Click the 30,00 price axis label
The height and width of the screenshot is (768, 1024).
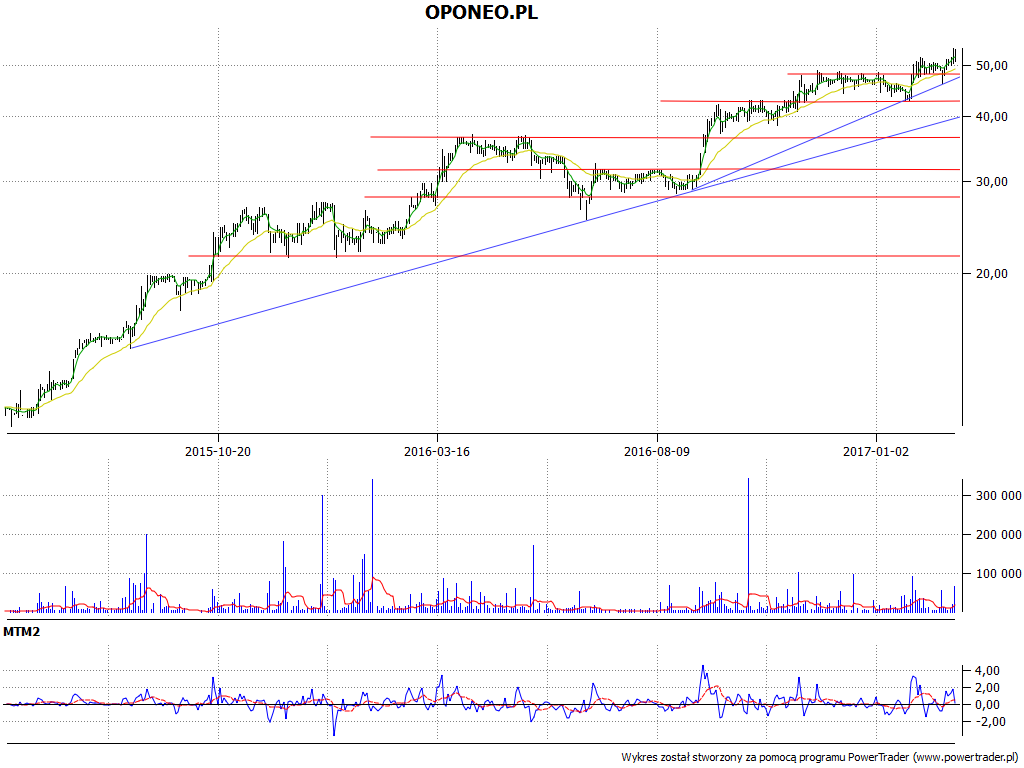[x=991, y=182]
